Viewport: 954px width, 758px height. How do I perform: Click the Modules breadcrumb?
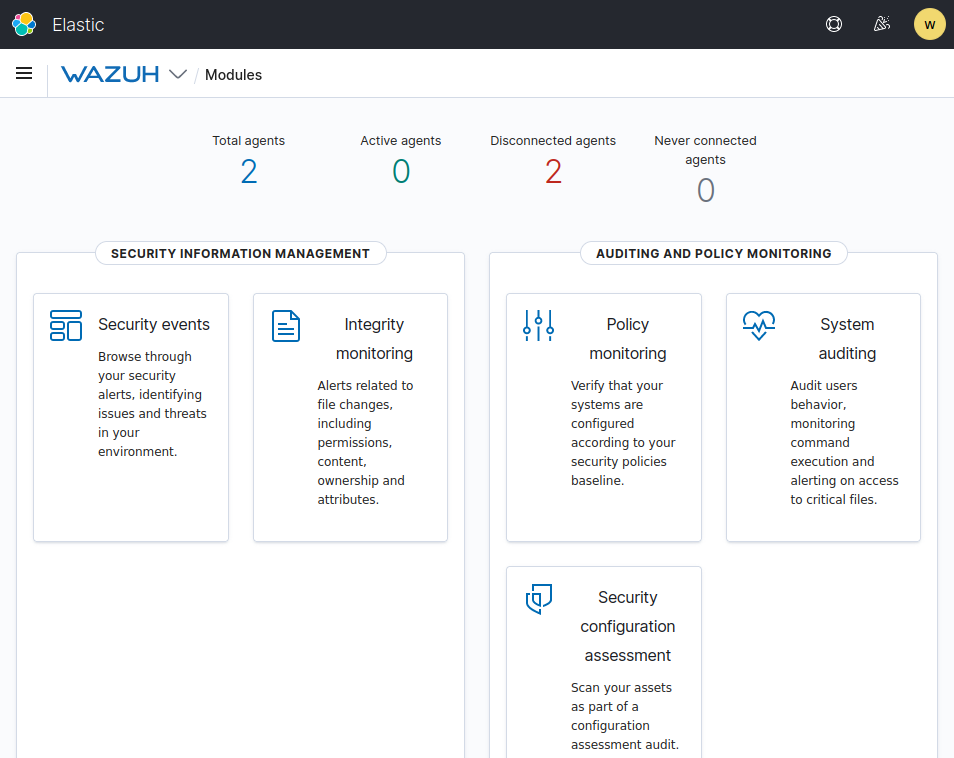coord(233,74)
